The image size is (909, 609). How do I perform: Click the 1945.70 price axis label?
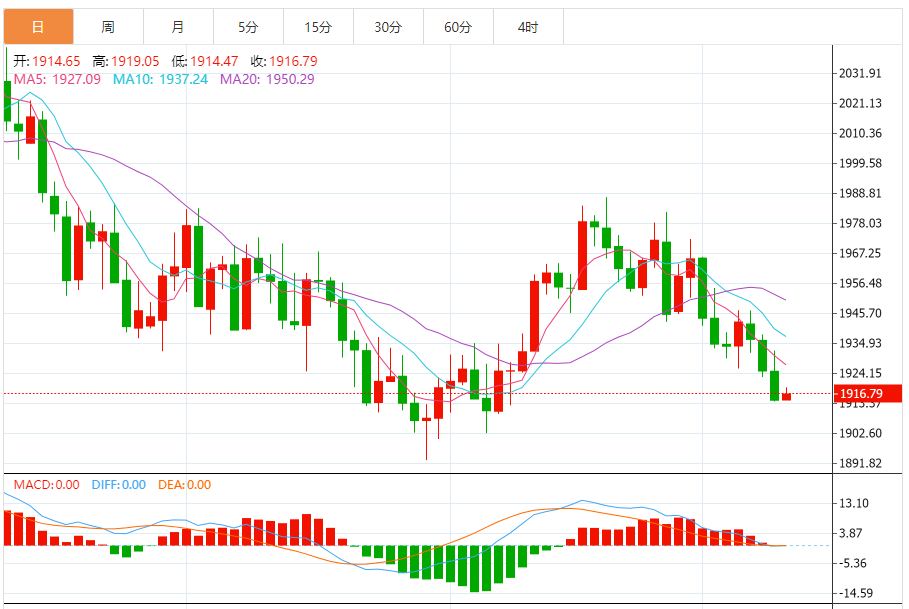[860, 313]
